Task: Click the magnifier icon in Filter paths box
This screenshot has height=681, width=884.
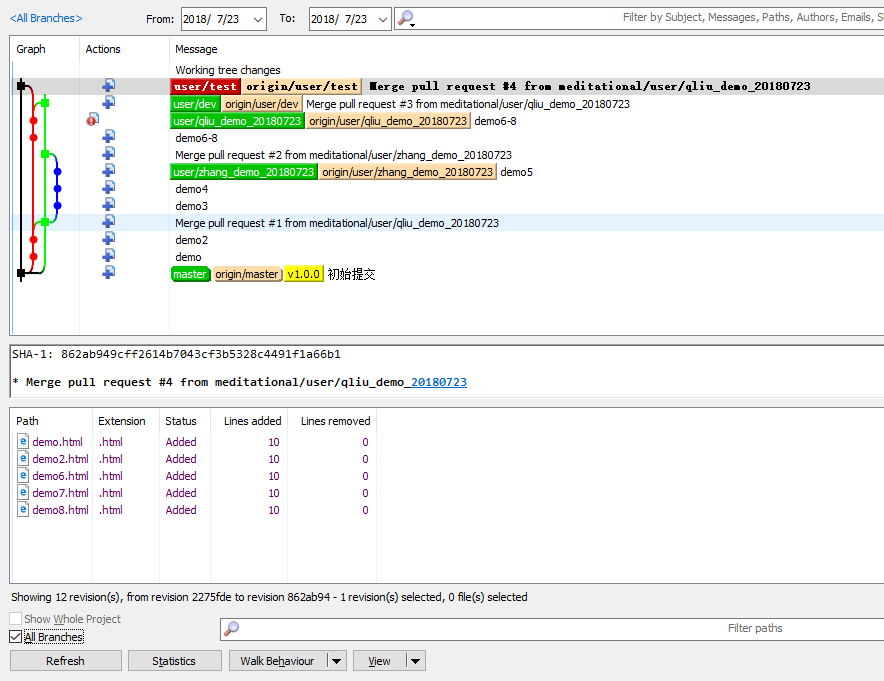Action: pyautogui.click(x=232, y=629)
